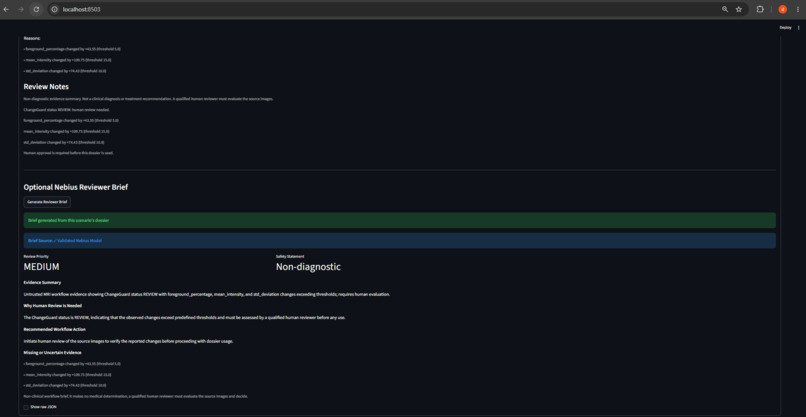Click the Streamlit Deploy button
The image size is (806, 417).
[x=785, y=28]
